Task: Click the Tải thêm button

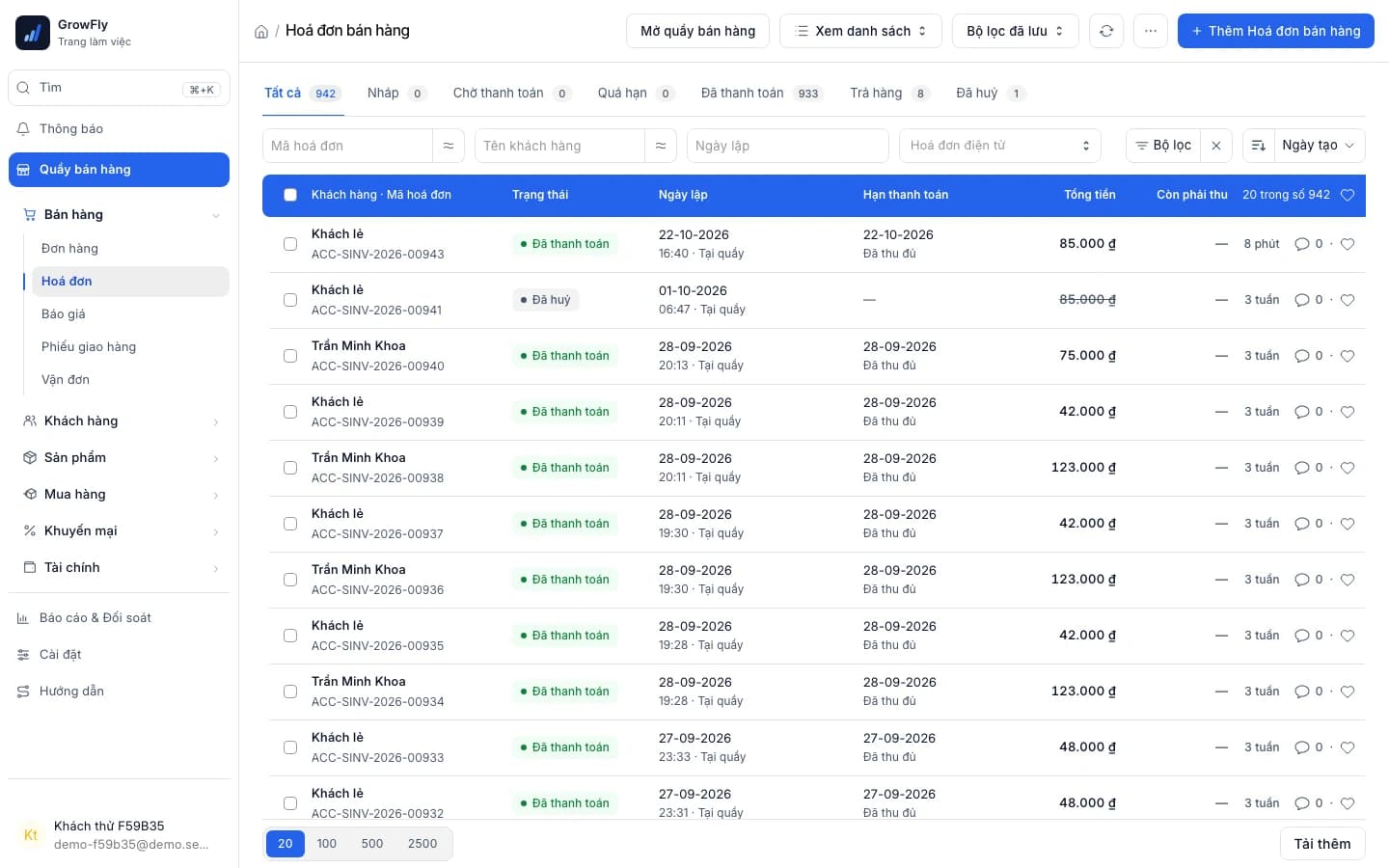Action: (1322, 844)
